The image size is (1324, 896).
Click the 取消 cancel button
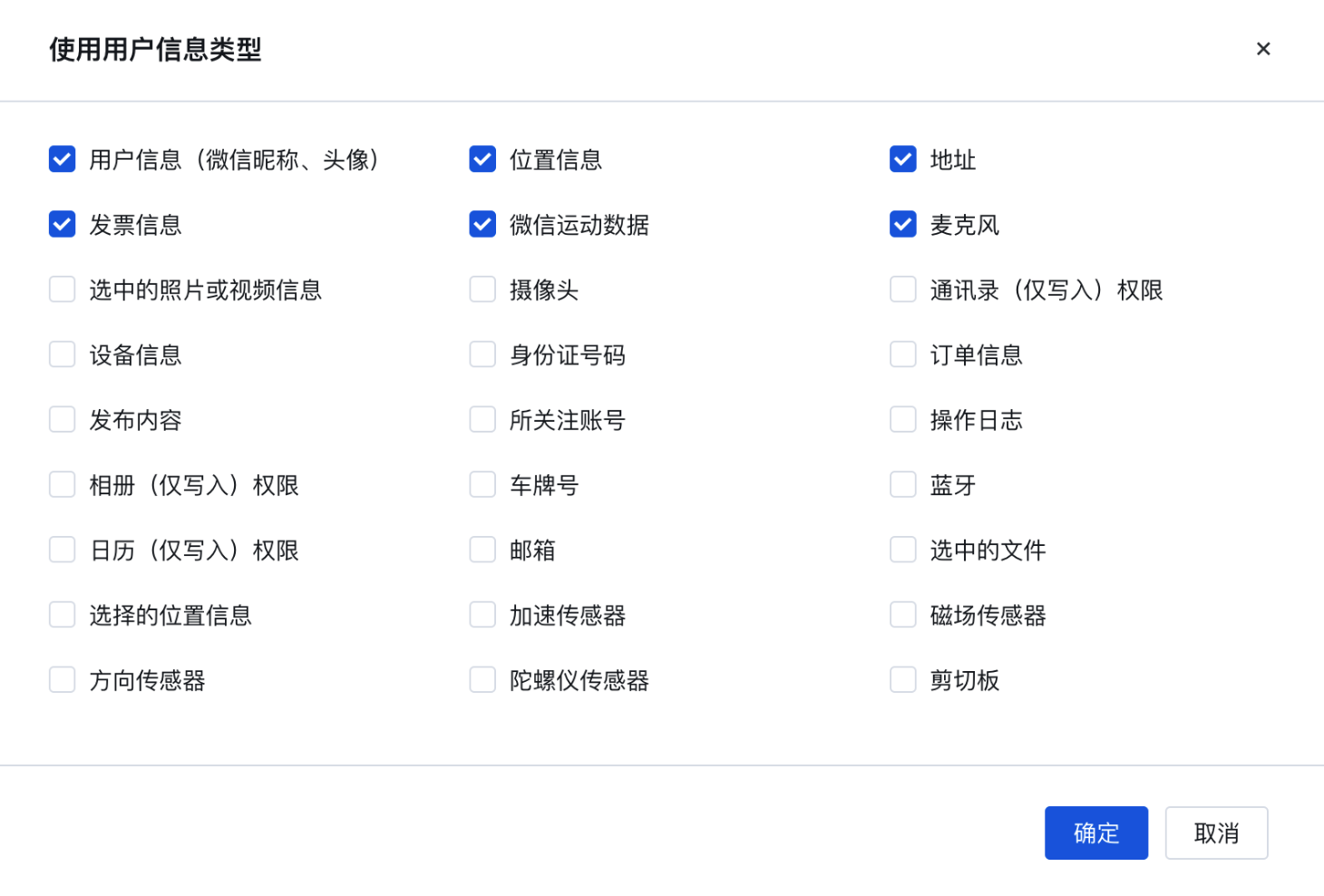1216,833
